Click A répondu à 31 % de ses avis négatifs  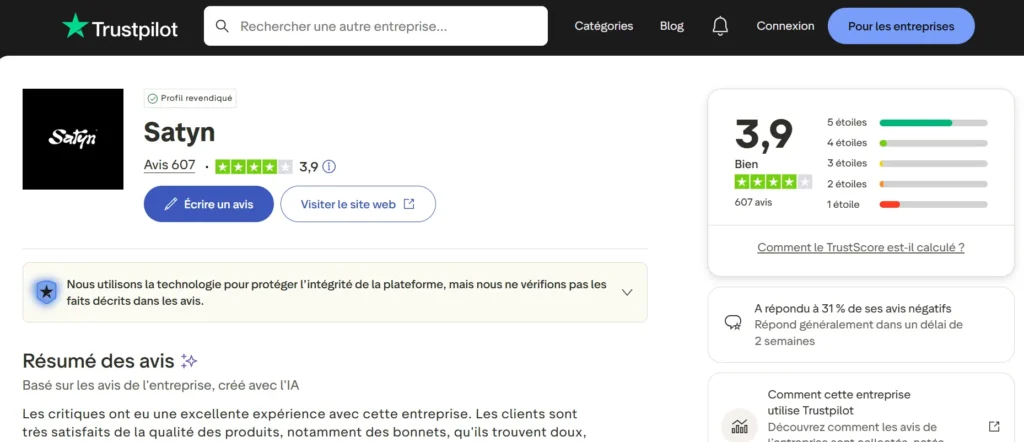(x=853, y=308)
